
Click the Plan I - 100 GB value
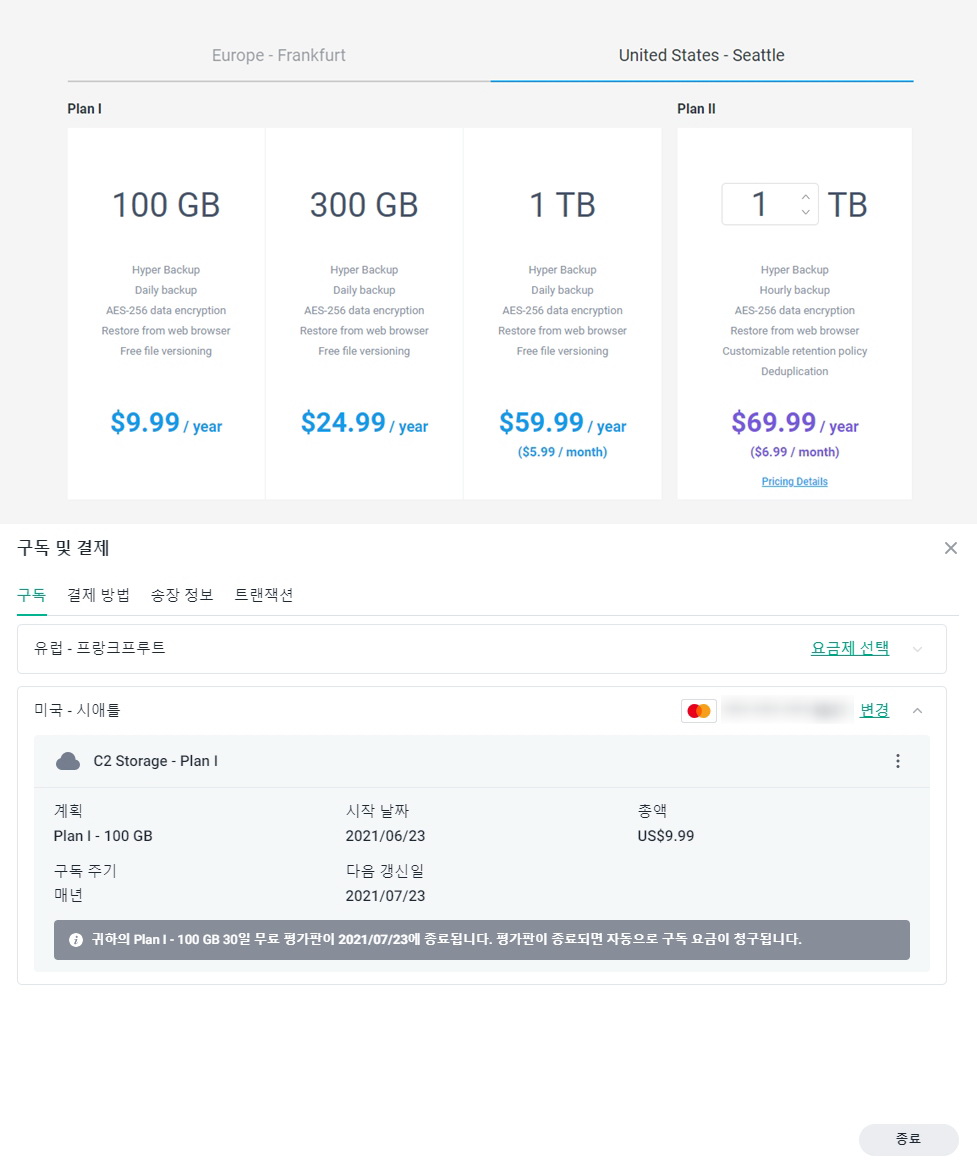[x=103, y=836]
